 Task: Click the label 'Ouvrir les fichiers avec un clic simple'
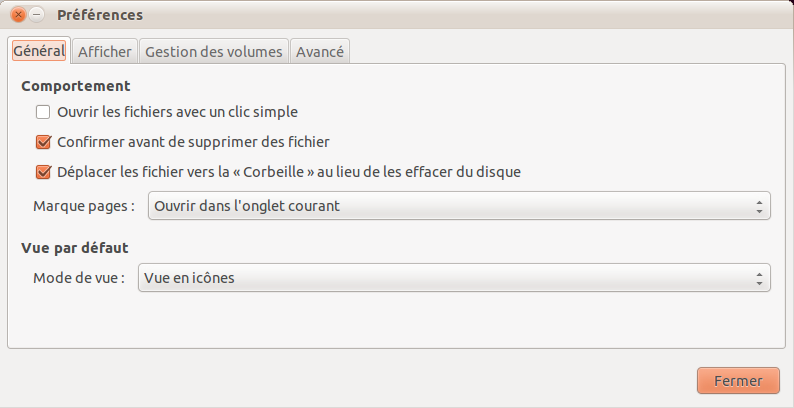coord(177,112)
